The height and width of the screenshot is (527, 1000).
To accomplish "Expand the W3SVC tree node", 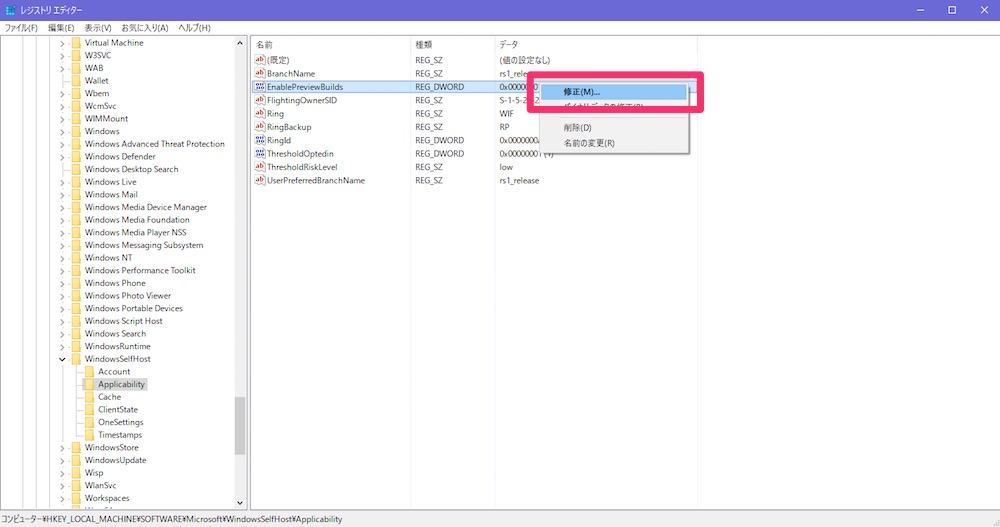I will click(x=62, y=56).
